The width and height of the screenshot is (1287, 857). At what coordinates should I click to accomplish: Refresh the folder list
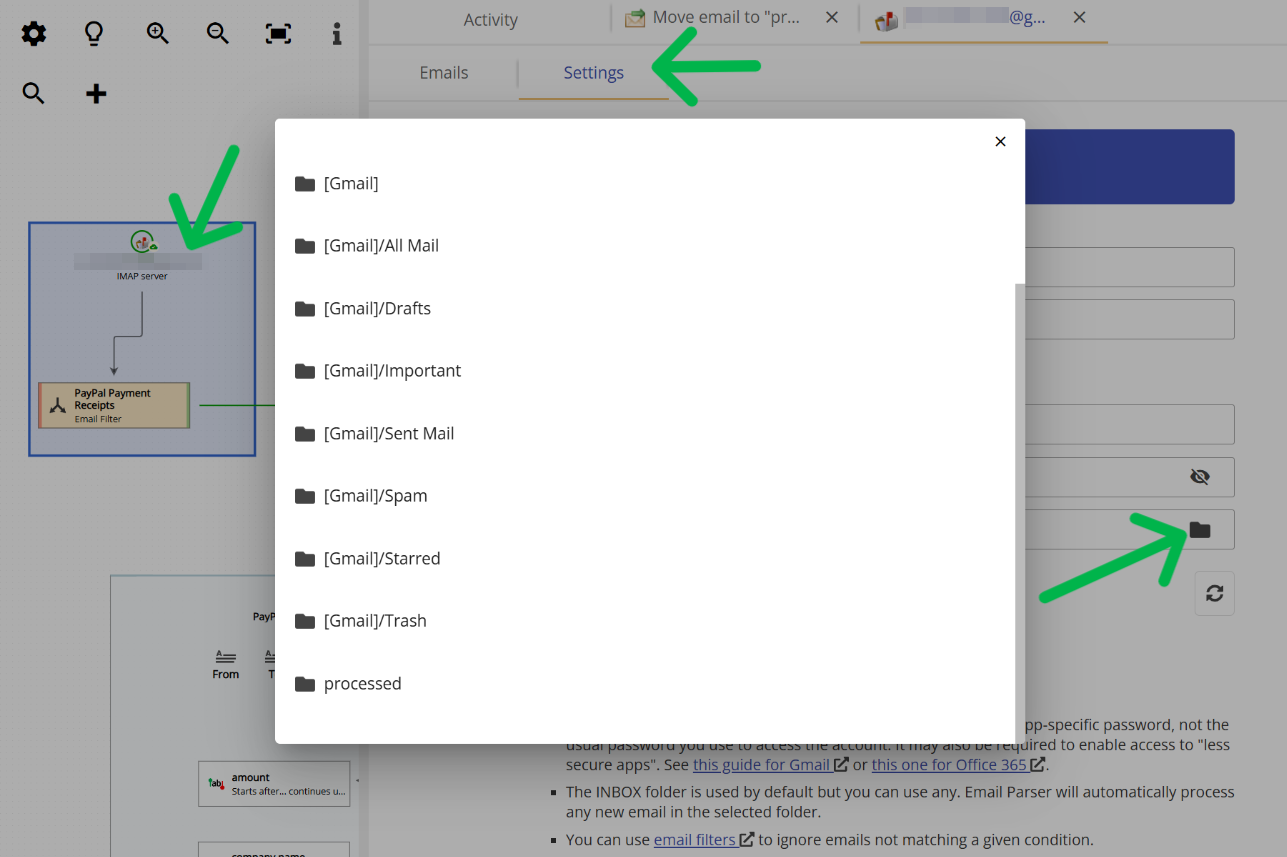(1214, 593)
